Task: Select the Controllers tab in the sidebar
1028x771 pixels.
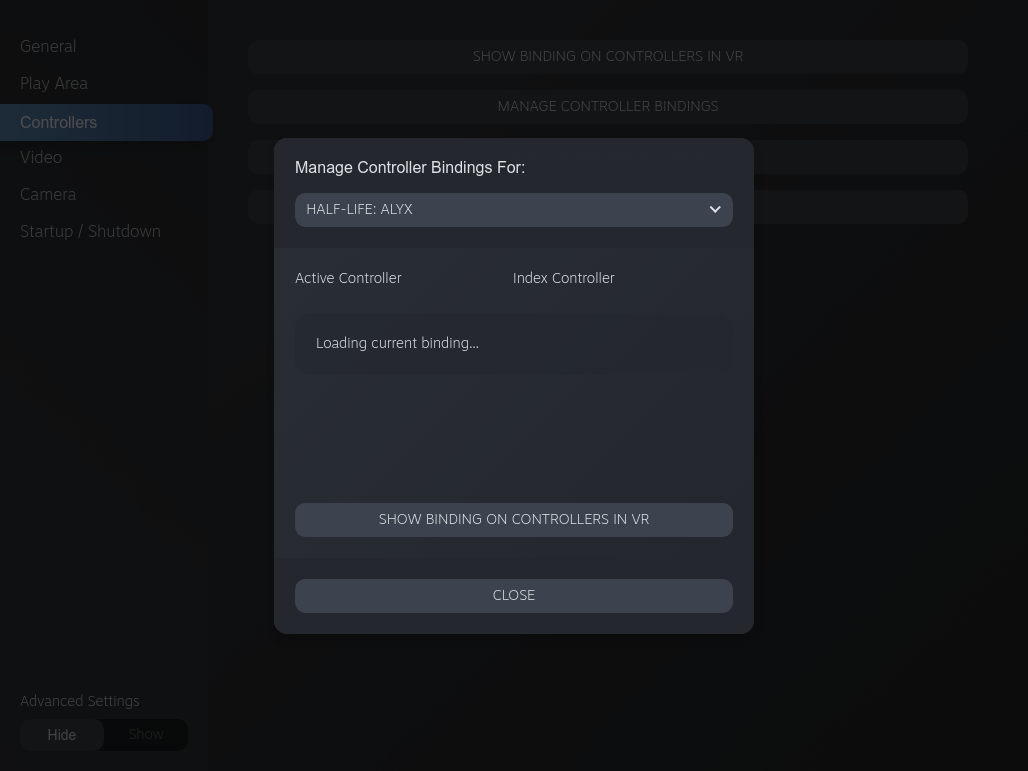Action: pyautogui.click(x=106, y=123)
